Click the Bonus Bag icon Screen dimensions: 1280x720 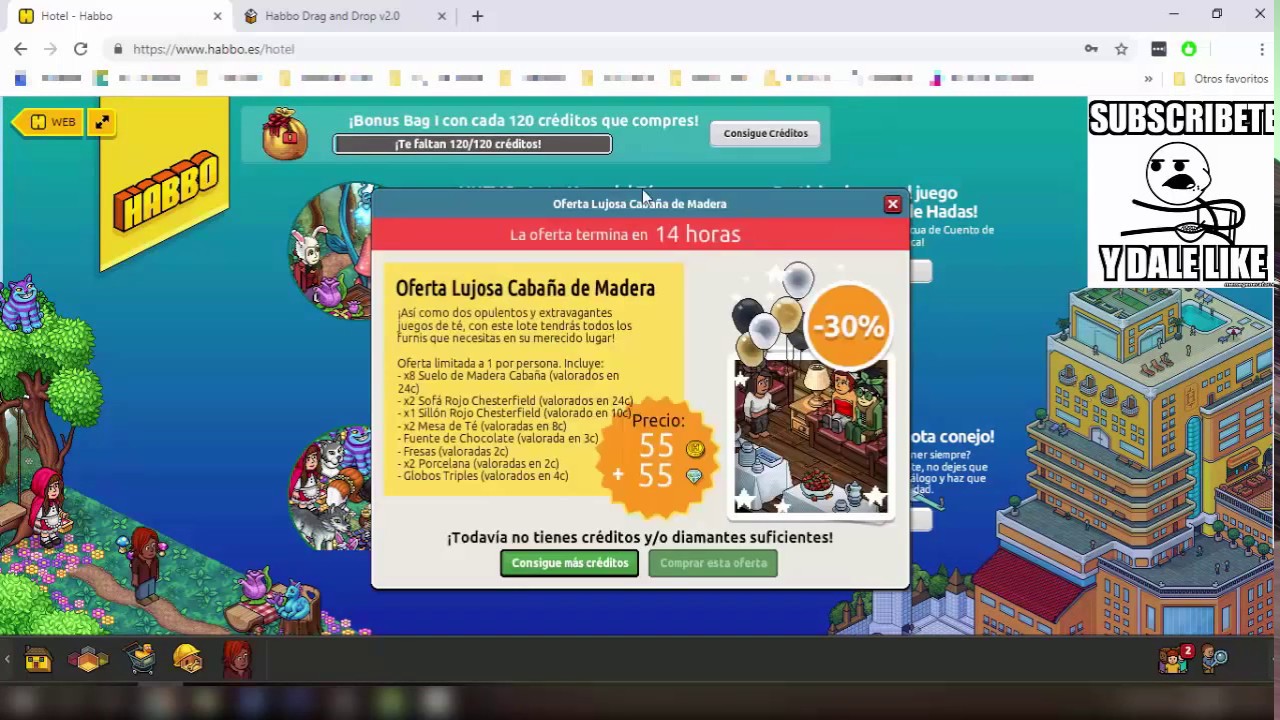tap(284, 134)
